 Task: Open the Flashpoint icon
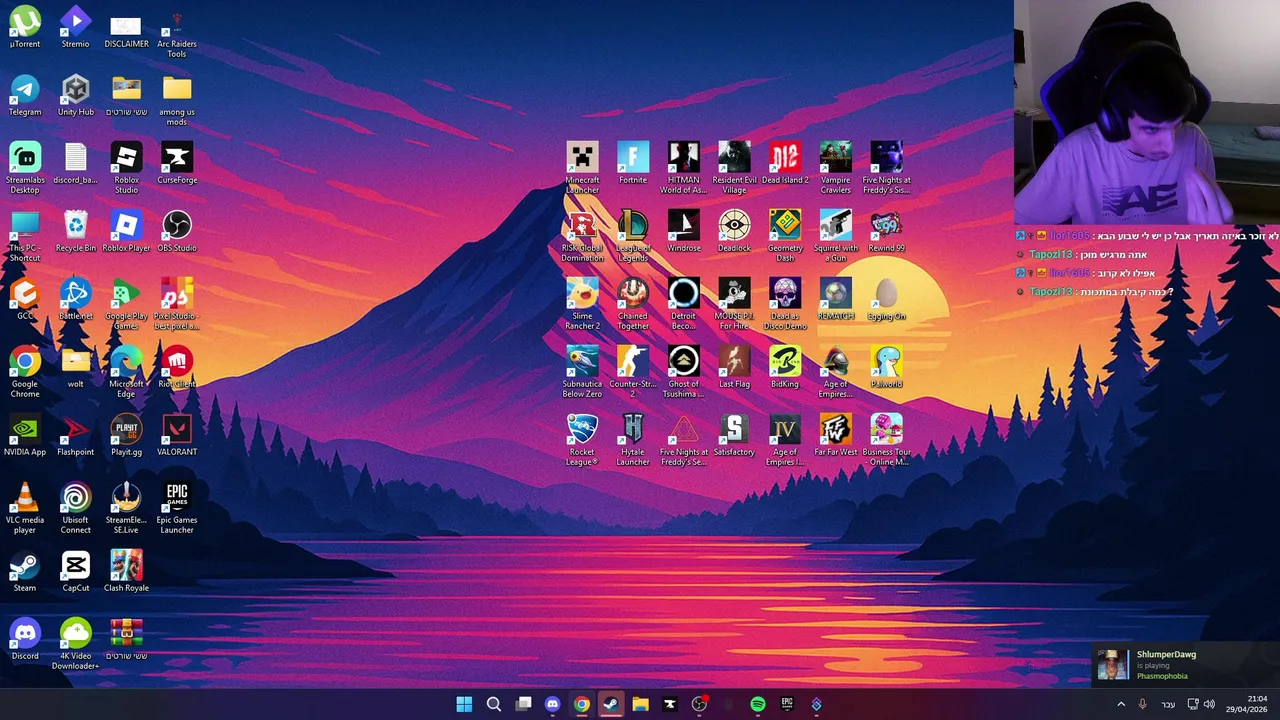click(75, 436)
